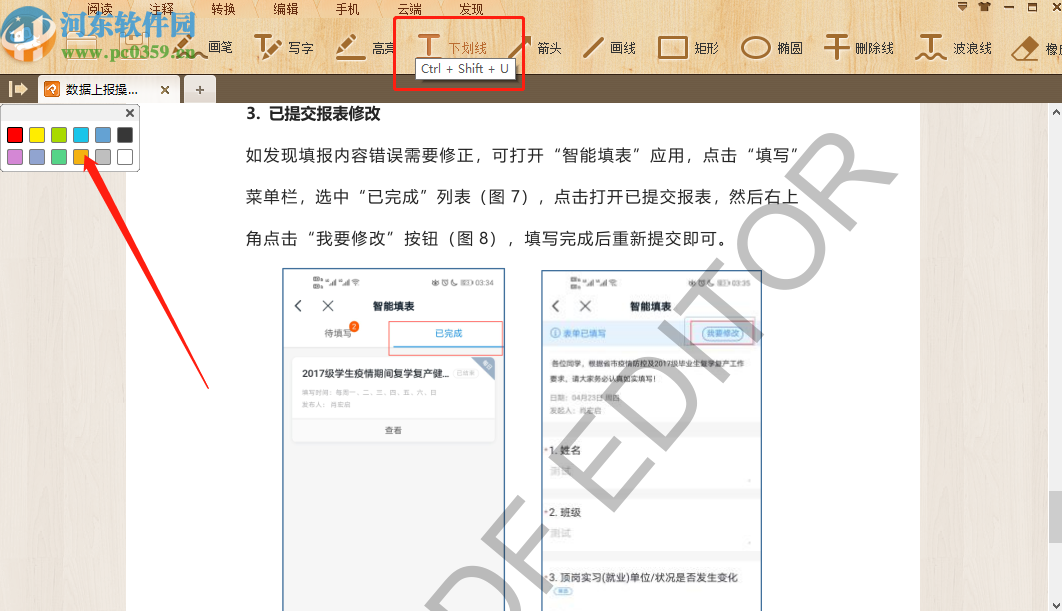Open the 手机 mobile menu
This screenshot has height=611, width=1062.
point(347,8)
